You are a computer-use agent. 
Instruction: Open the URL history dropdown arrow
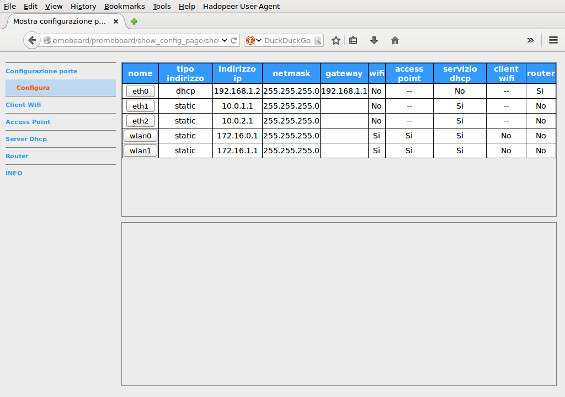tap(224, 40)
